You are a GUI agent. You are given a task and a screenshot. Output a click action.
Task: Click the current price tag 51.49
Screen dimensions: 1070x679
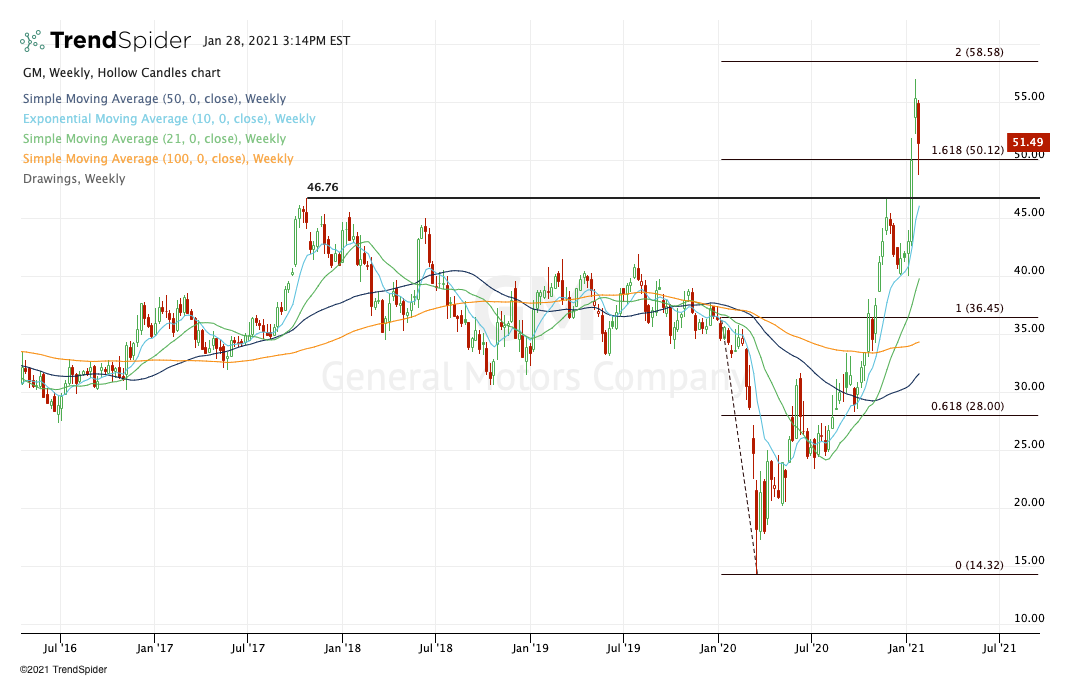1028,142
